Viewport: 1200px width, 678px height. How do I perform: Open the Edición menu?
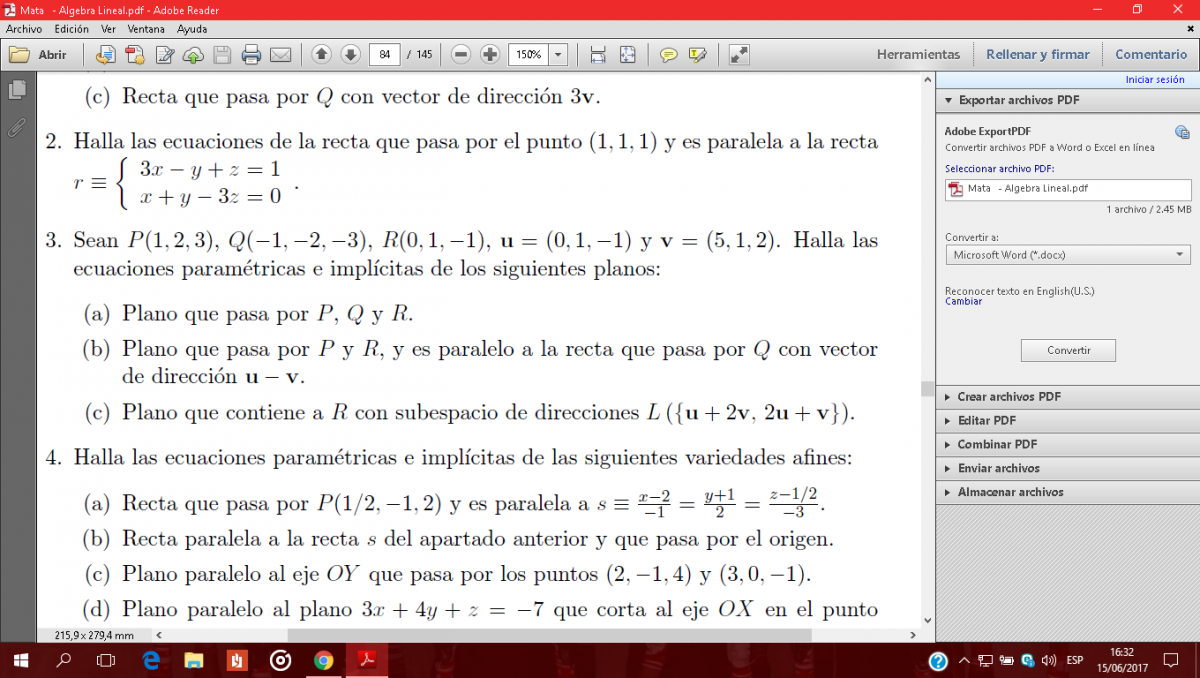click(x=71, y=29)
